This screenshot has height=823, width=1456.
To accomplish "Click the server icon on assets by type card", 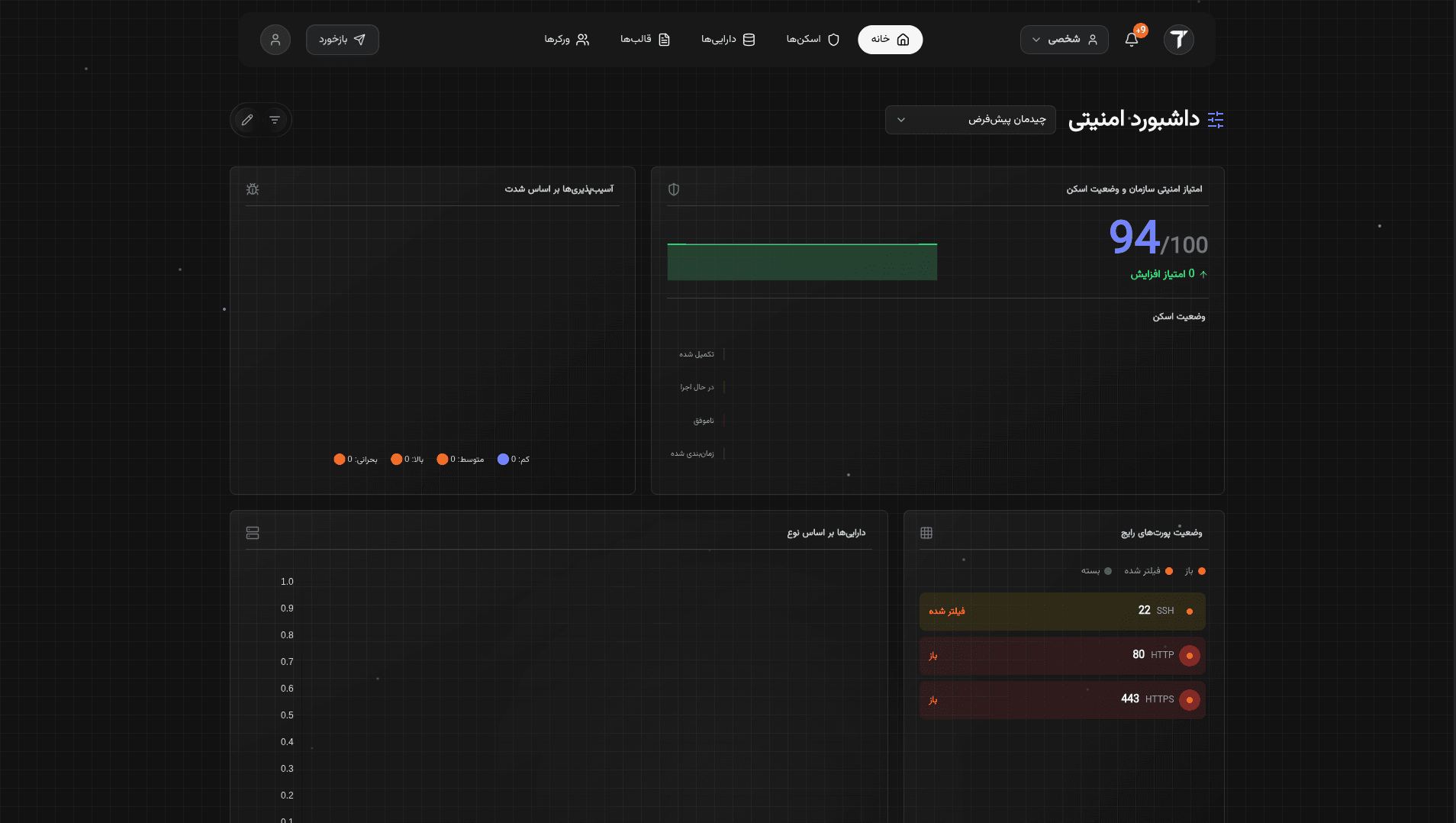I will pos(253,533).
